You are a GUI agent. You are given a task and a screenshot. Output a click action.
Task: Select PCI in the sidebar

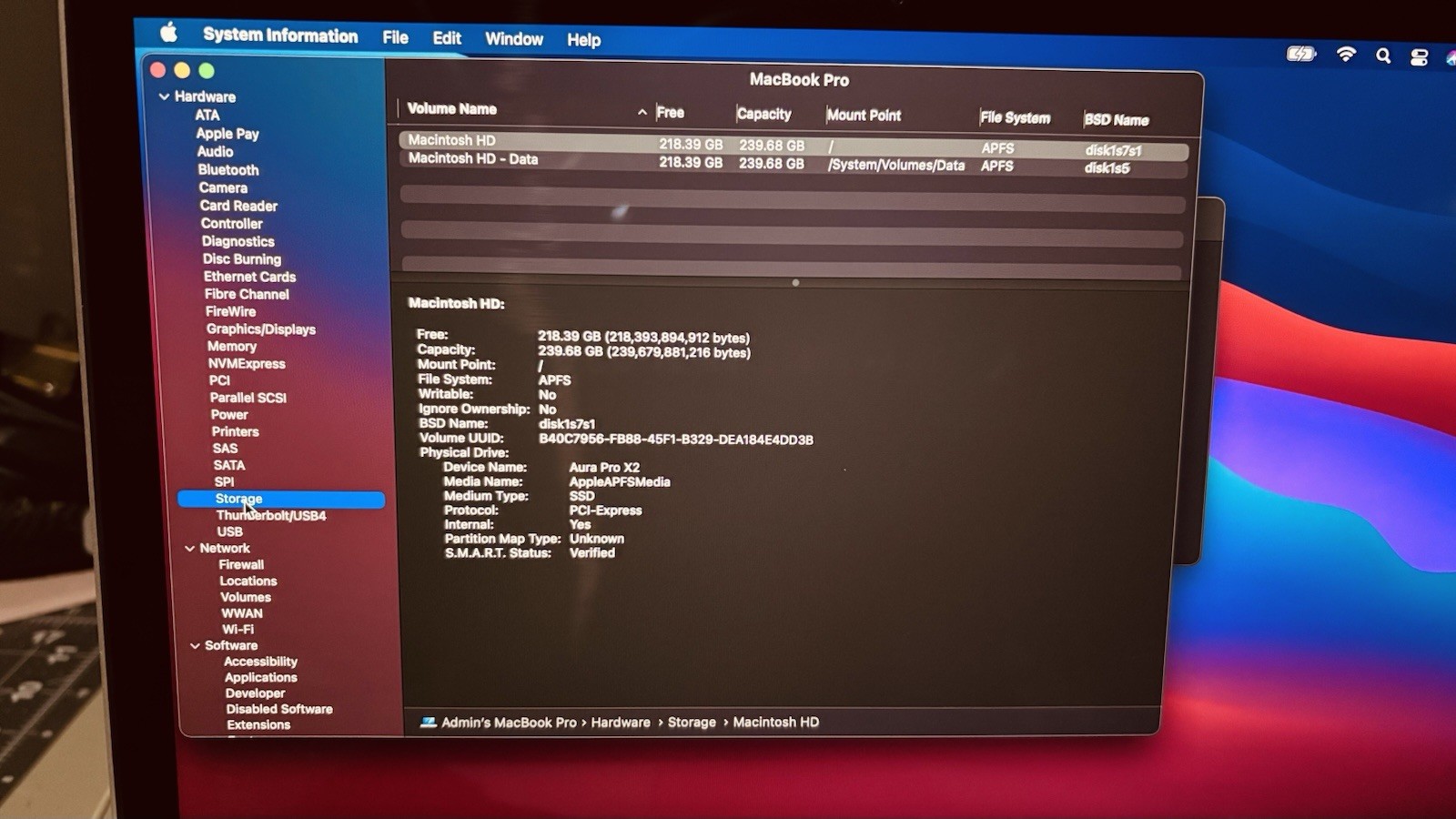[219, 381]
